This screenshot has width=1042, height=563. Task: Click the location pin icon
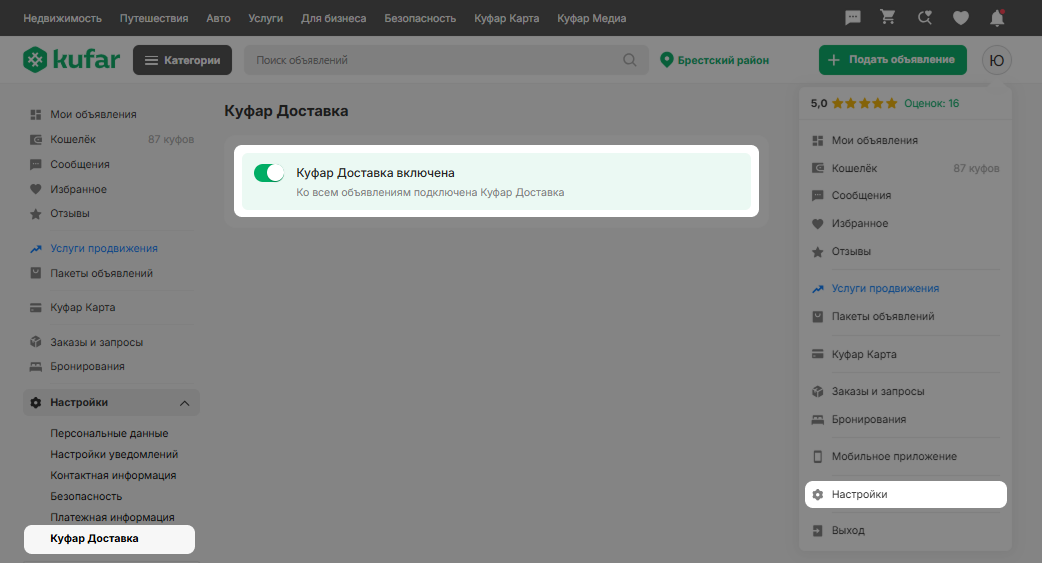667,60
